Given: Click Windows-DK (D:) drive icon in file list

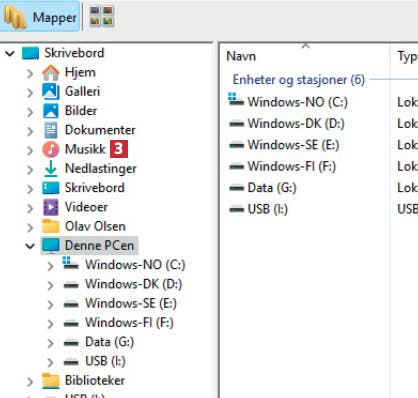Looking at the screenshot, I should (x=236, y=124).
